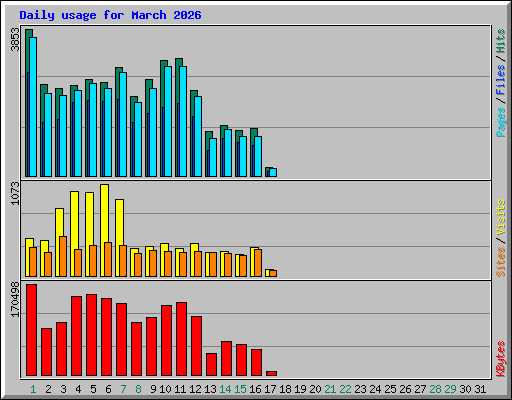Click day 26 on the x-axis
Screen dimensions: 512x400
pos(405,389)
